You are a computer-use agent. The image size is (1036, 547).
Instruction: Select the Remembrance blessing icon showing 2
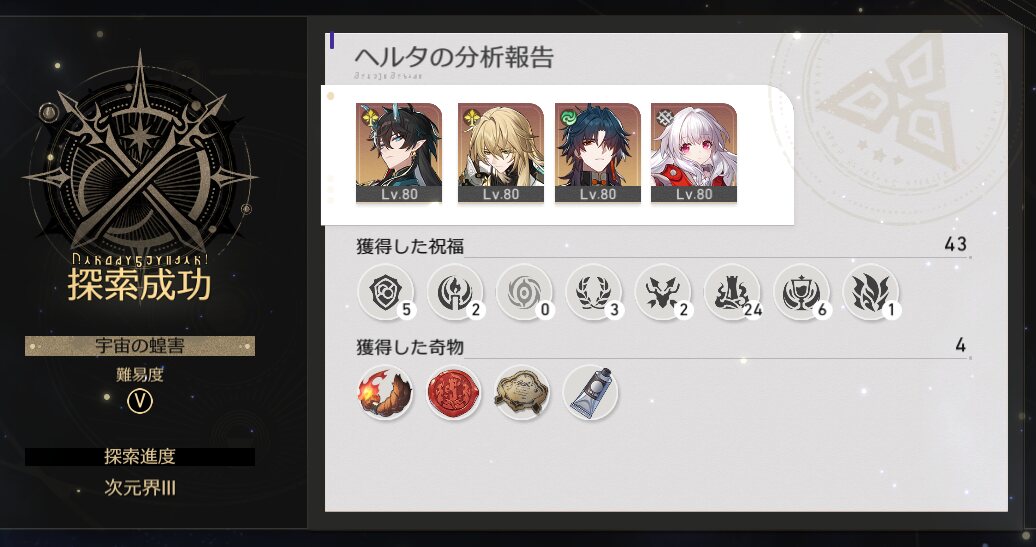point(455,291)
